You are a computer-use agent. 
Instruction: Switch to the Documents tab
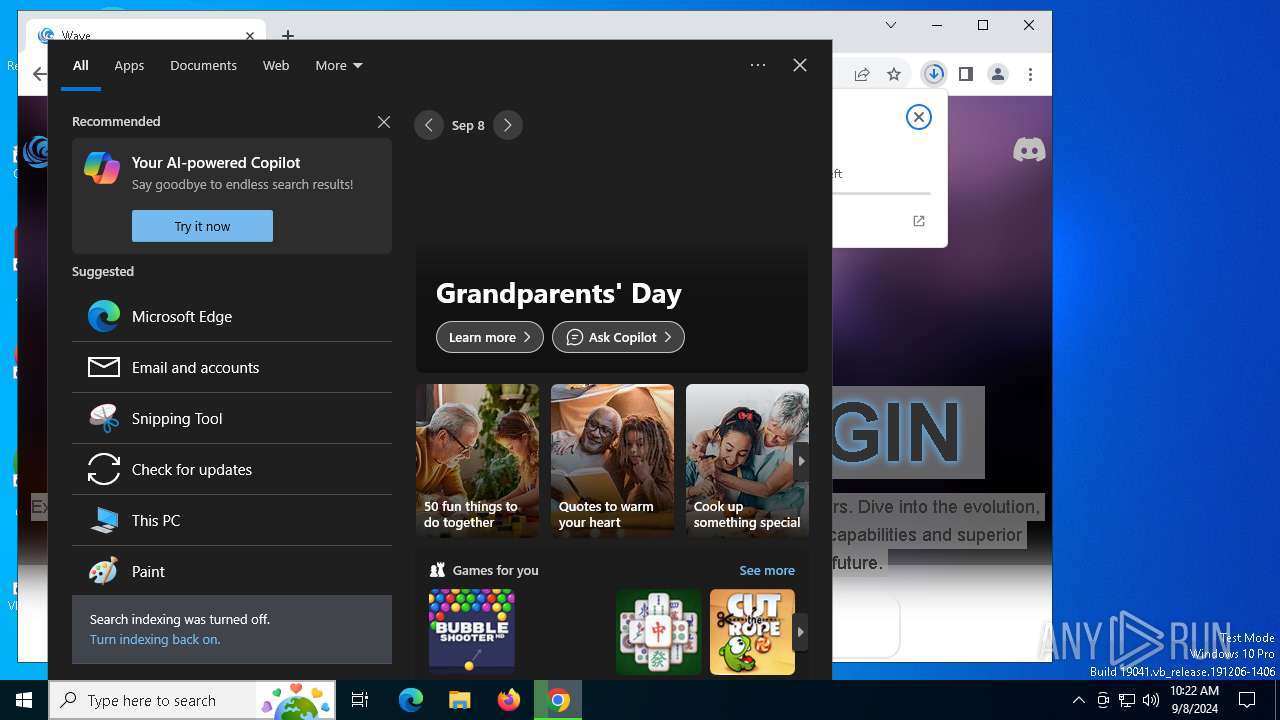coord(203,65)
